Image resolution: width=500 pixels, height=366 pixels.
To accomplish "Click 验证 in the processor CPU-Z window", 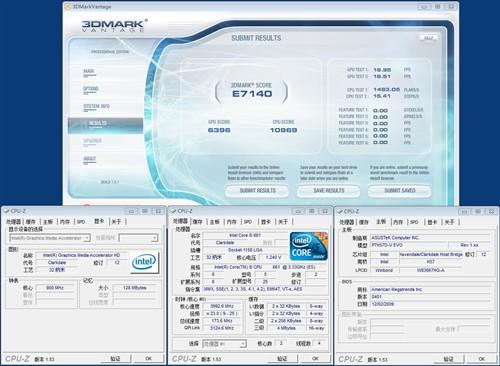I will pyautogui.click(x=282, y=359).
